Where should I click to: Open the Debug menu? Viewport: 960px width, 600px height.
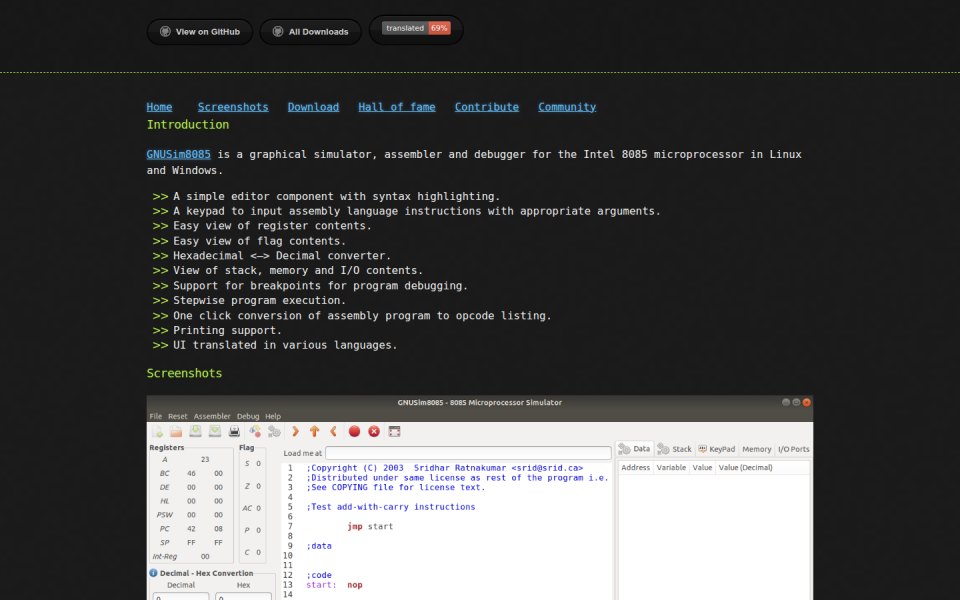(x=248, y=416)
